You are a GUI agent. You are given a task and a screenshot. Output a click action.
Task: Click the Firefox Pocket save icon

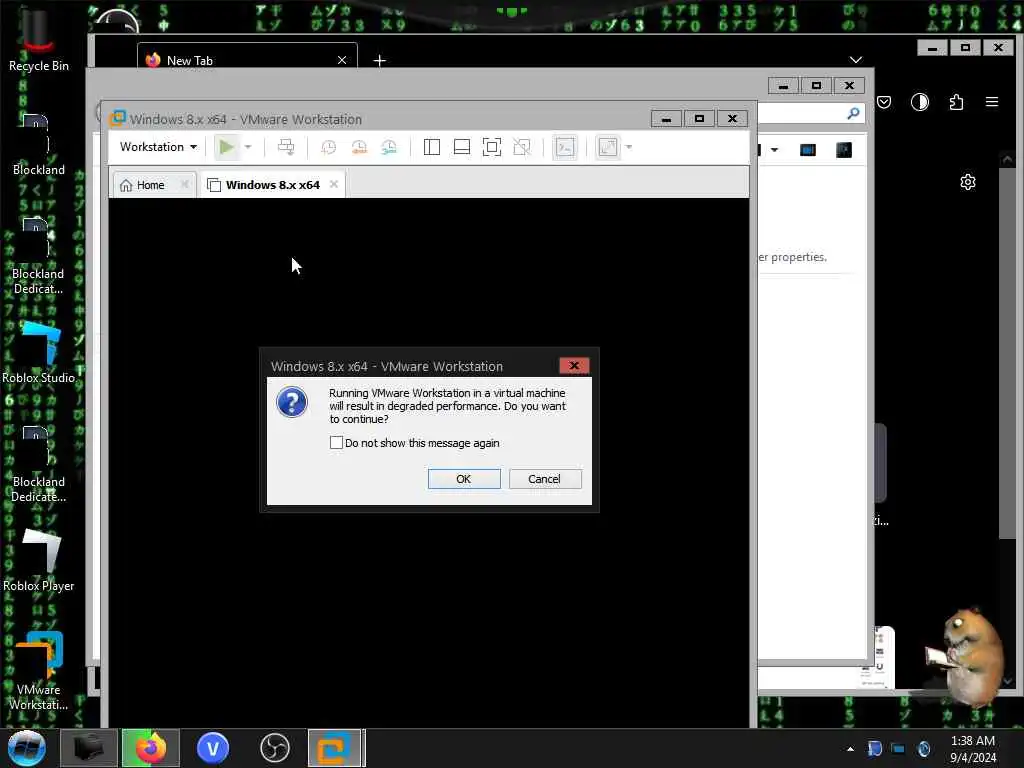coord(884,102)
